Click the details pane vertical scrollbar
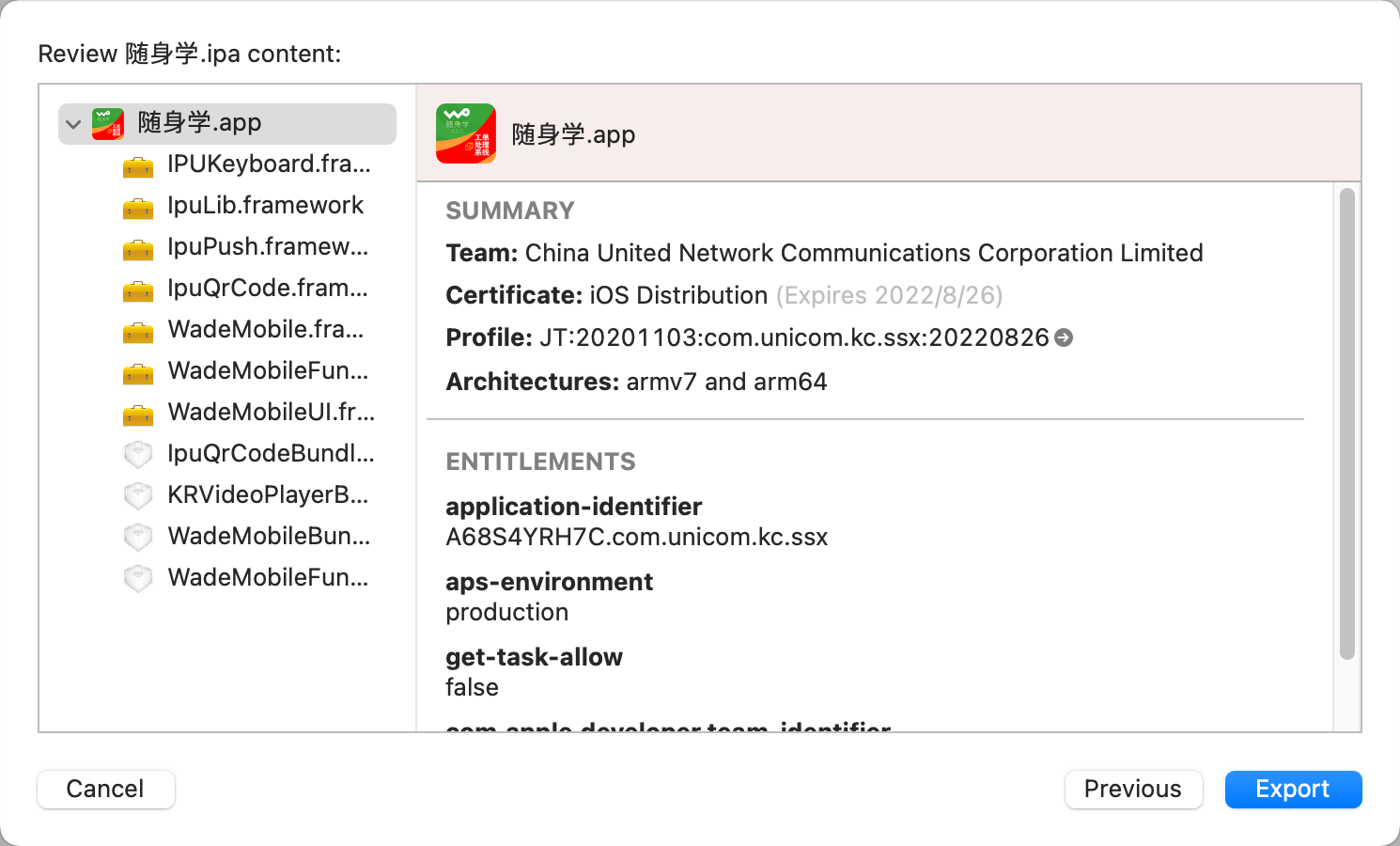This screenshot has height=846, width=1400. (x=1347, y=424)
